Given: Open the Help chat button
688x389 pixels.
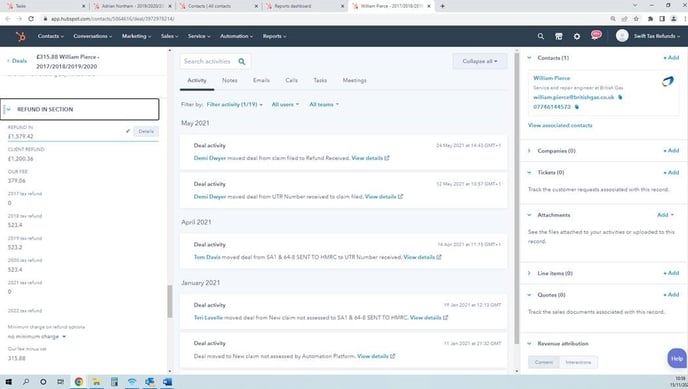Looking at the screenshot, I should click(x=677, y=358).
